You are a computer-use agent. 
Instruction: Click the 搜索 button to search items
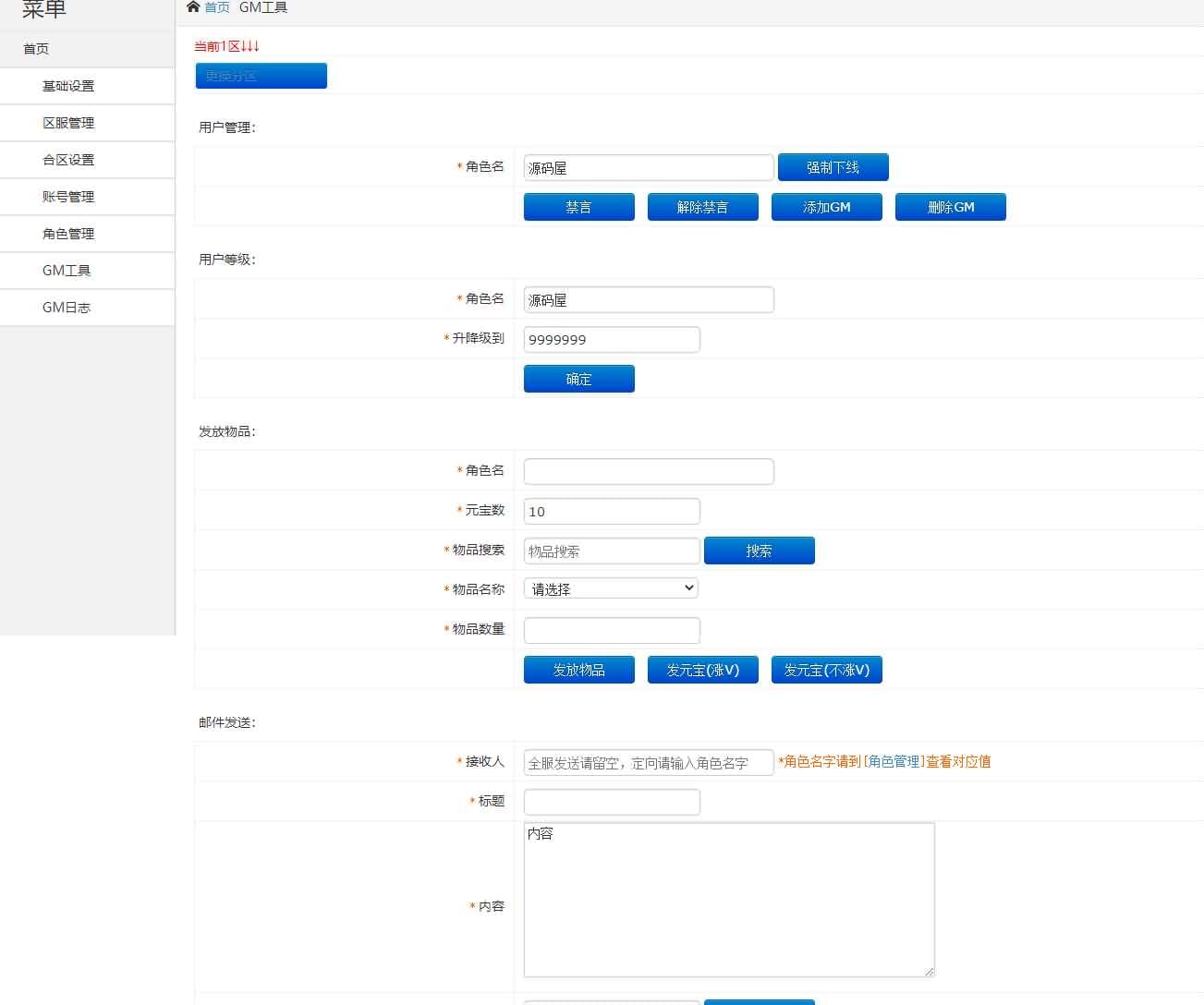click(x=759, y=550)
